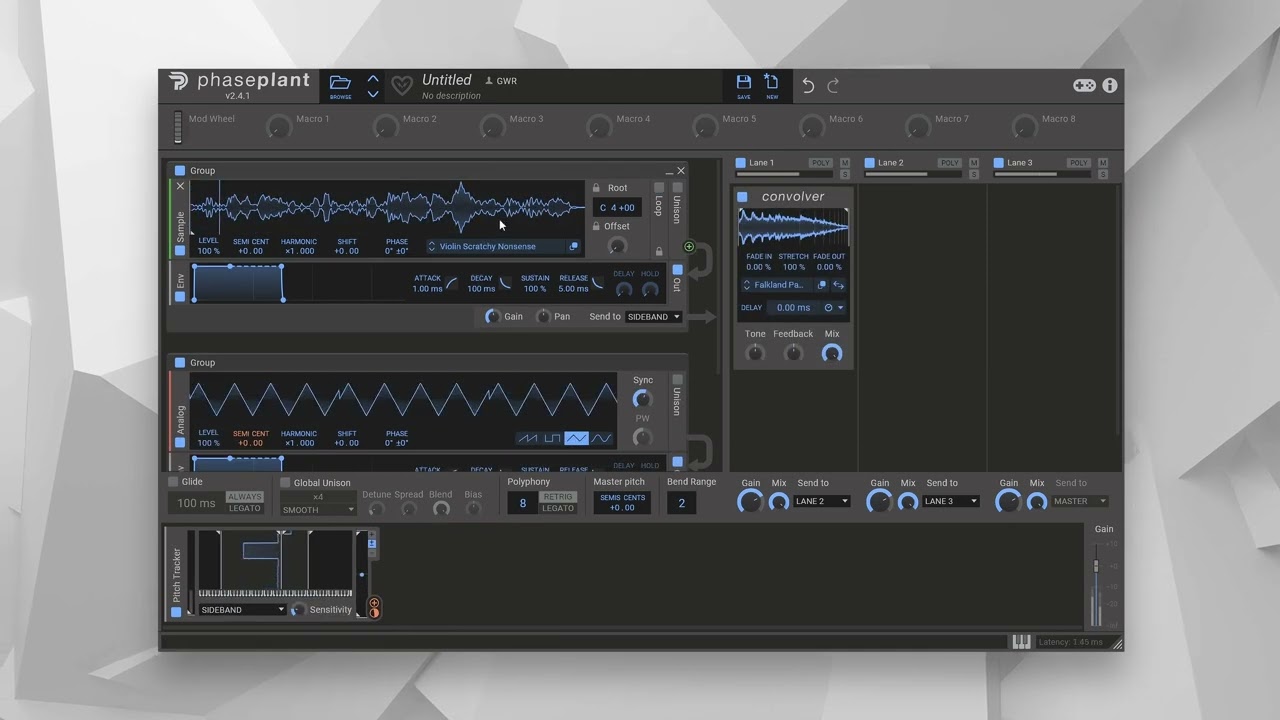Open the gamepad icon in the header
Viewport: 1280px width, 720px height.
[x=1084, y=86]
